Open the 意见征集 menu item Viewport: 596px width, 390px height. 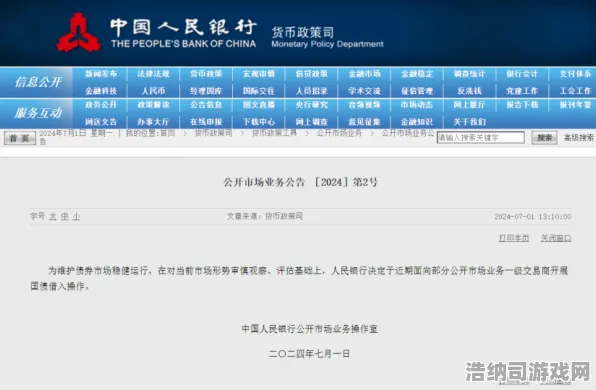coord(365,122)
